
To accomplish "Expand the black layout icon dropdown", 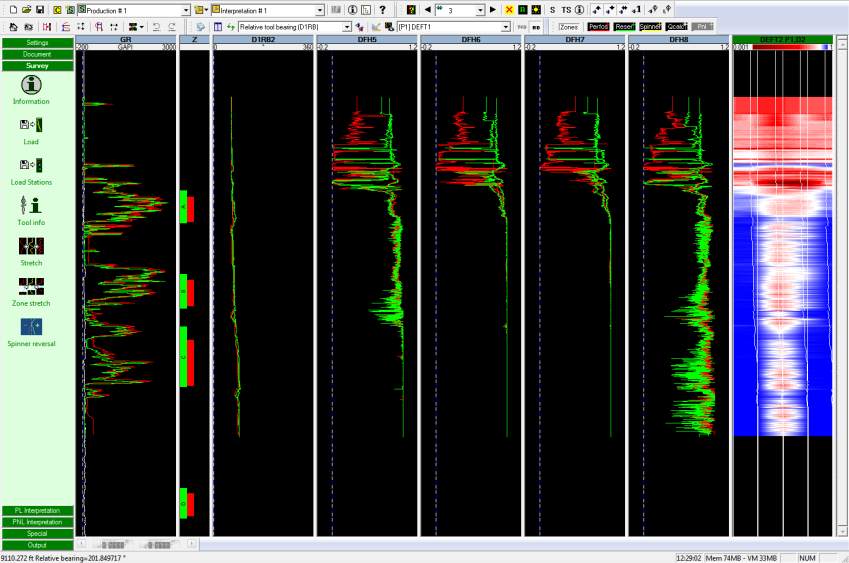I will [x=142, y=27].
